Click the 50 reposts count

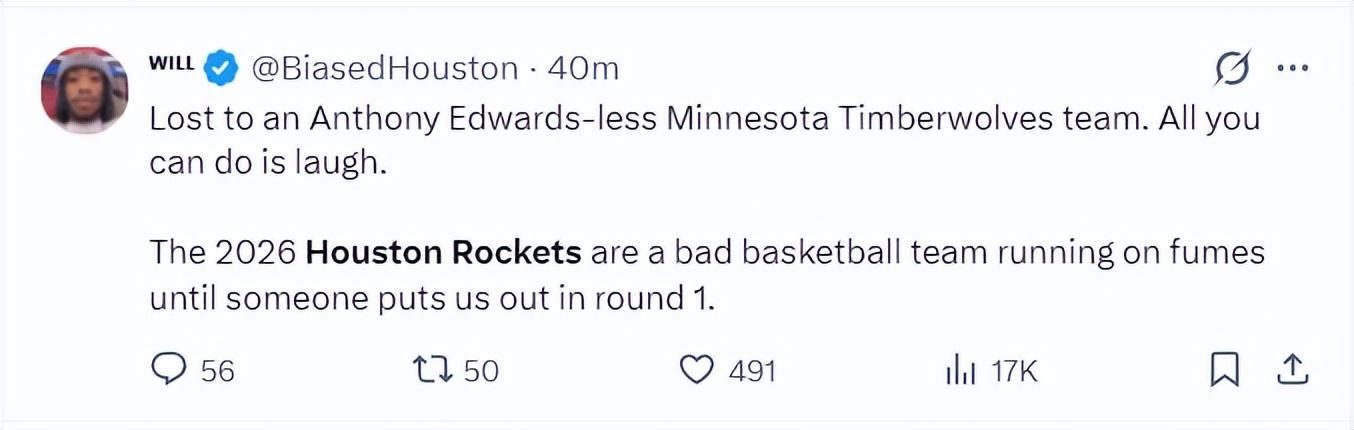[x=481, y=372]
